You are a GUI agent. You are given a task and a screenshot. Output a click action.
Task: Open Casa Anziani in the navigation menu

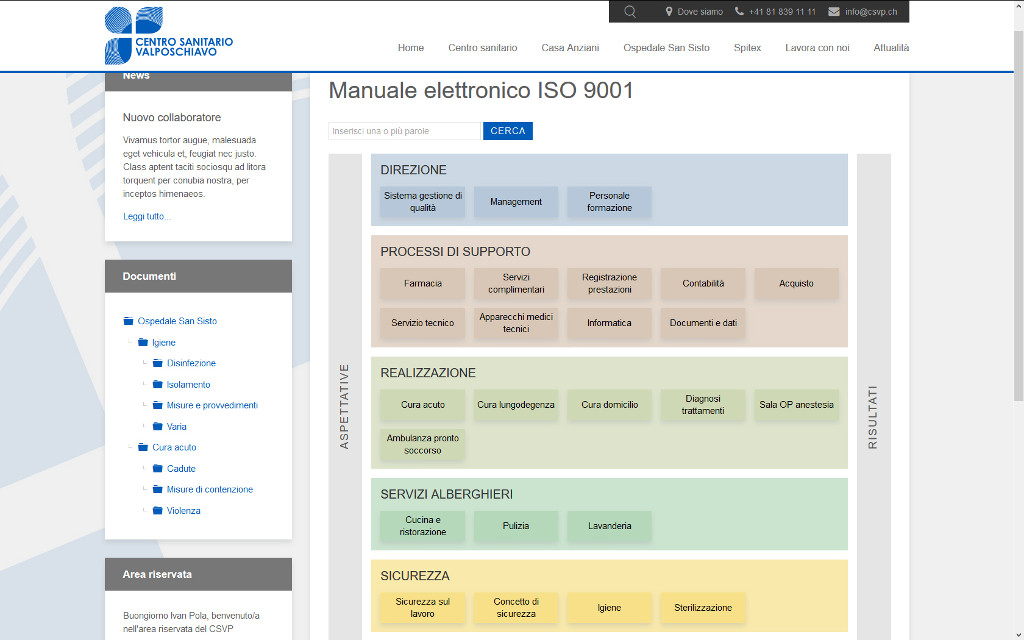click(x=570, y=48)
